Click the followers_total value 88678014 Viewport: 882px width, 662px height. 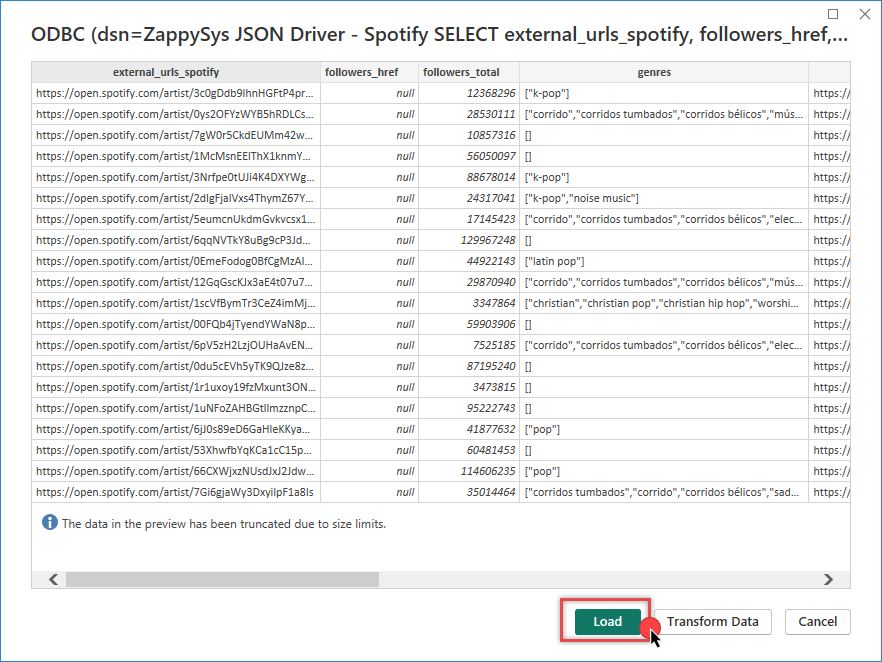(469, 177)
